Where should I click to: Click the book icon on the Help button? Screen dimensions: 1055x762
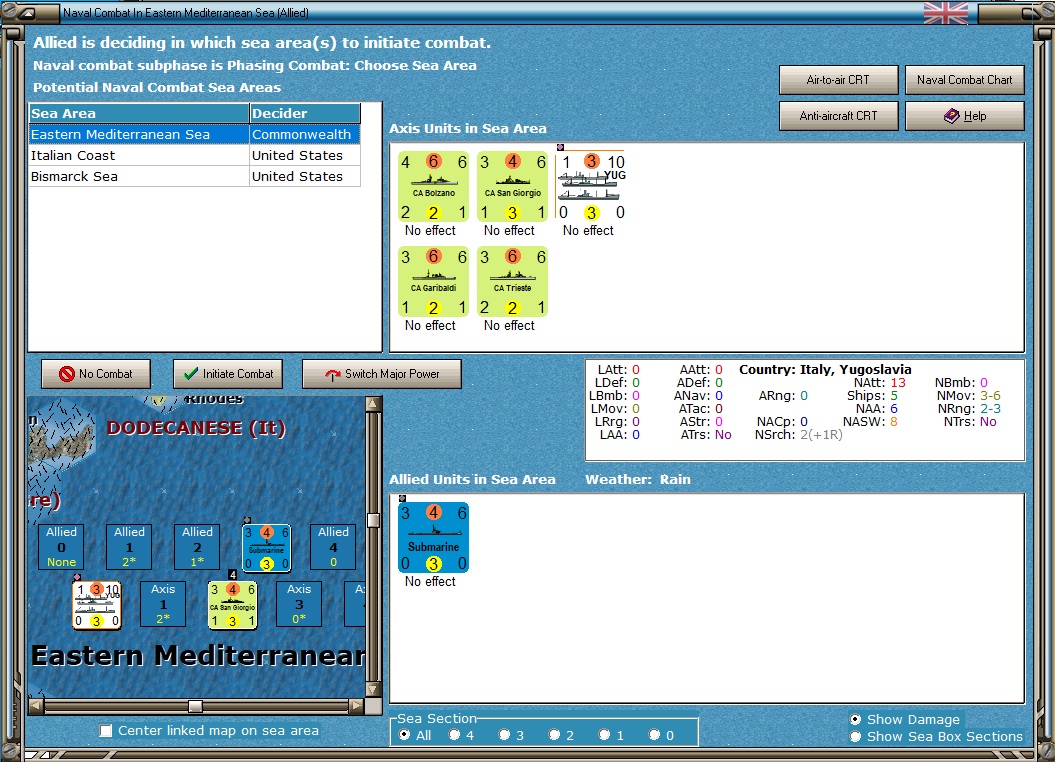click(951, 116)
